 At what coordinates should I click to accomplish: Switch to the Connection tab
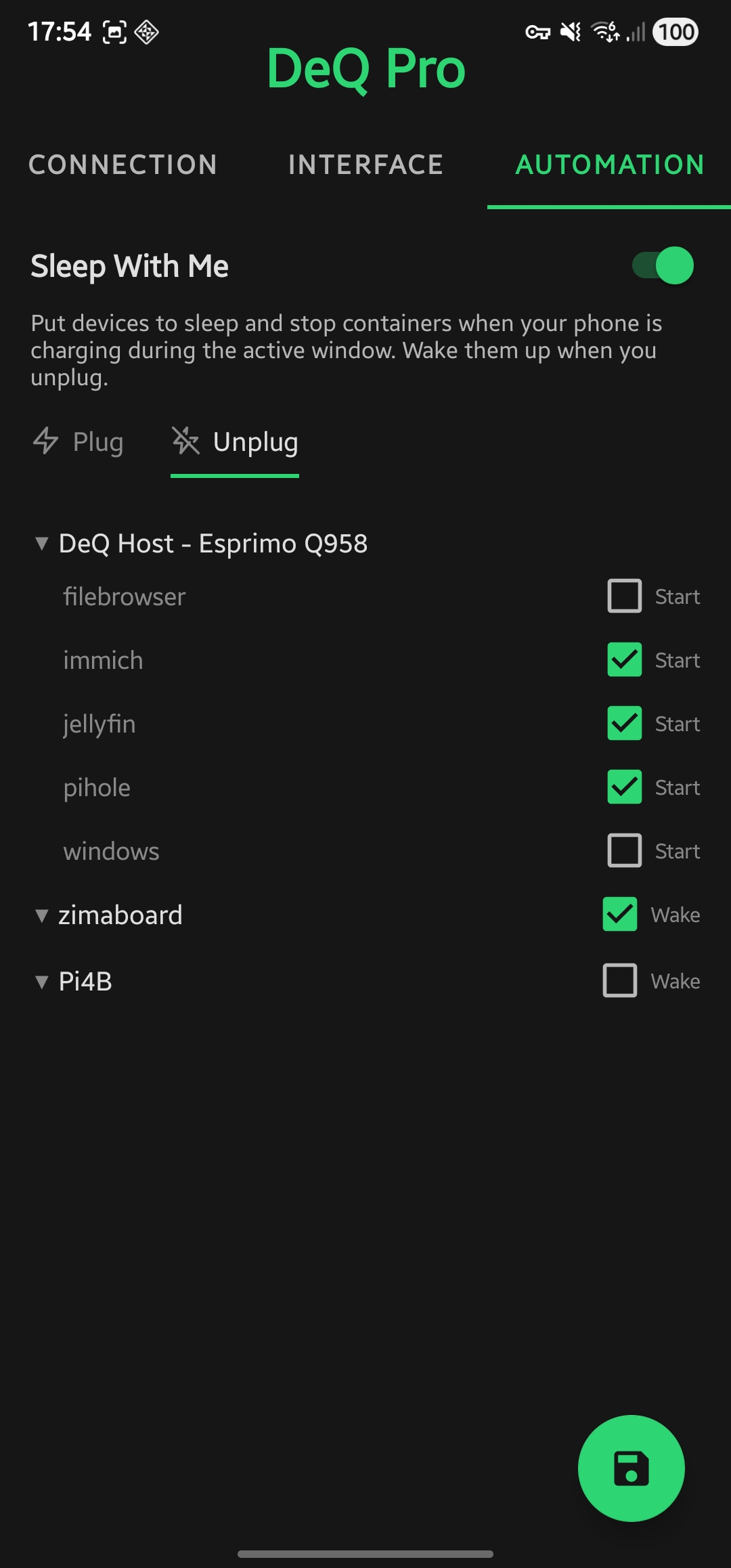coord(123,165)
